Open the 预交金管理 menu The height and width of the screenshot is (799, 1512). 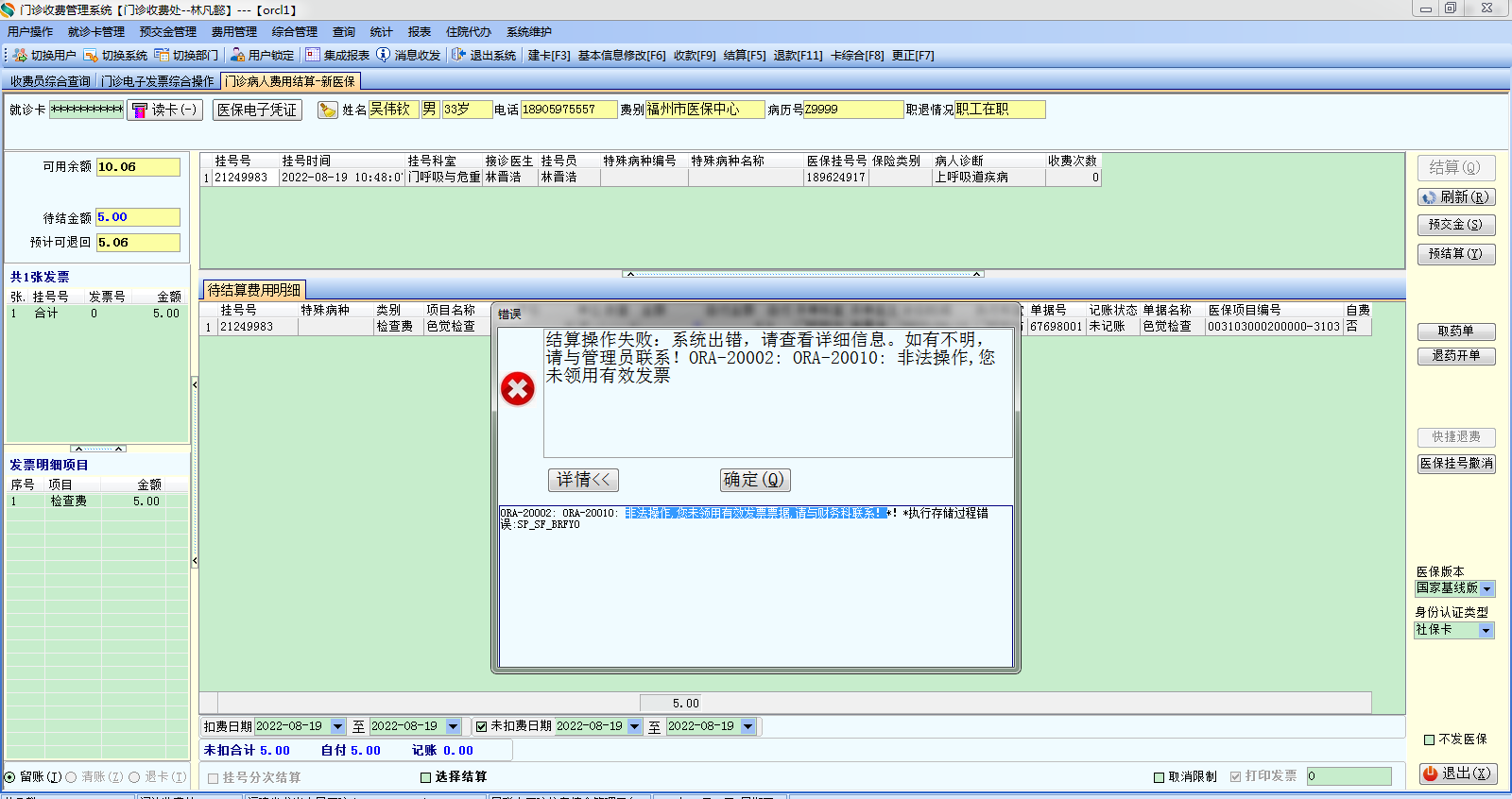(168, 32)
